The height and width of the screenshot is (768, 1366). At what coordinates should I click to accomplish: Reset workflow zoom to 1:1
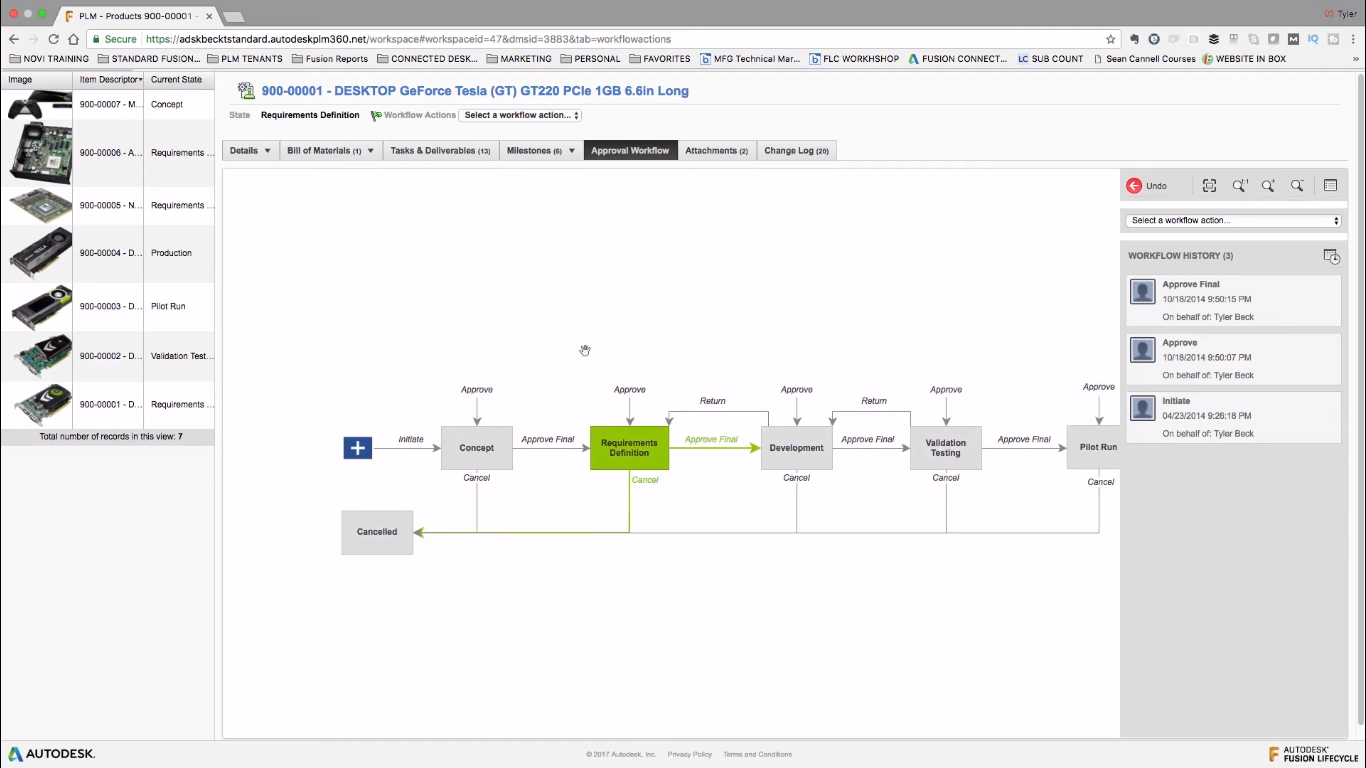click(x=1239, y=186)
